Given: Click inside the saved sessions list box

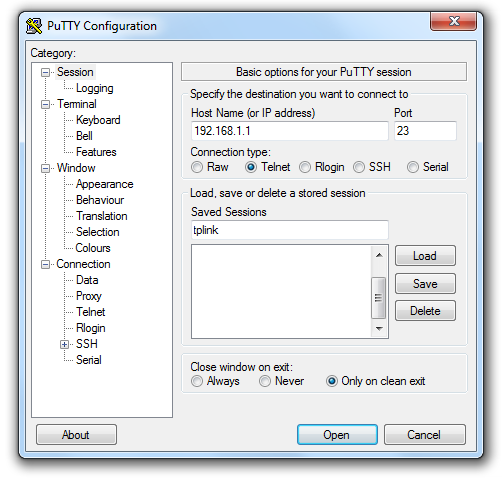Looking at the screenshot, I should [281, 291].
